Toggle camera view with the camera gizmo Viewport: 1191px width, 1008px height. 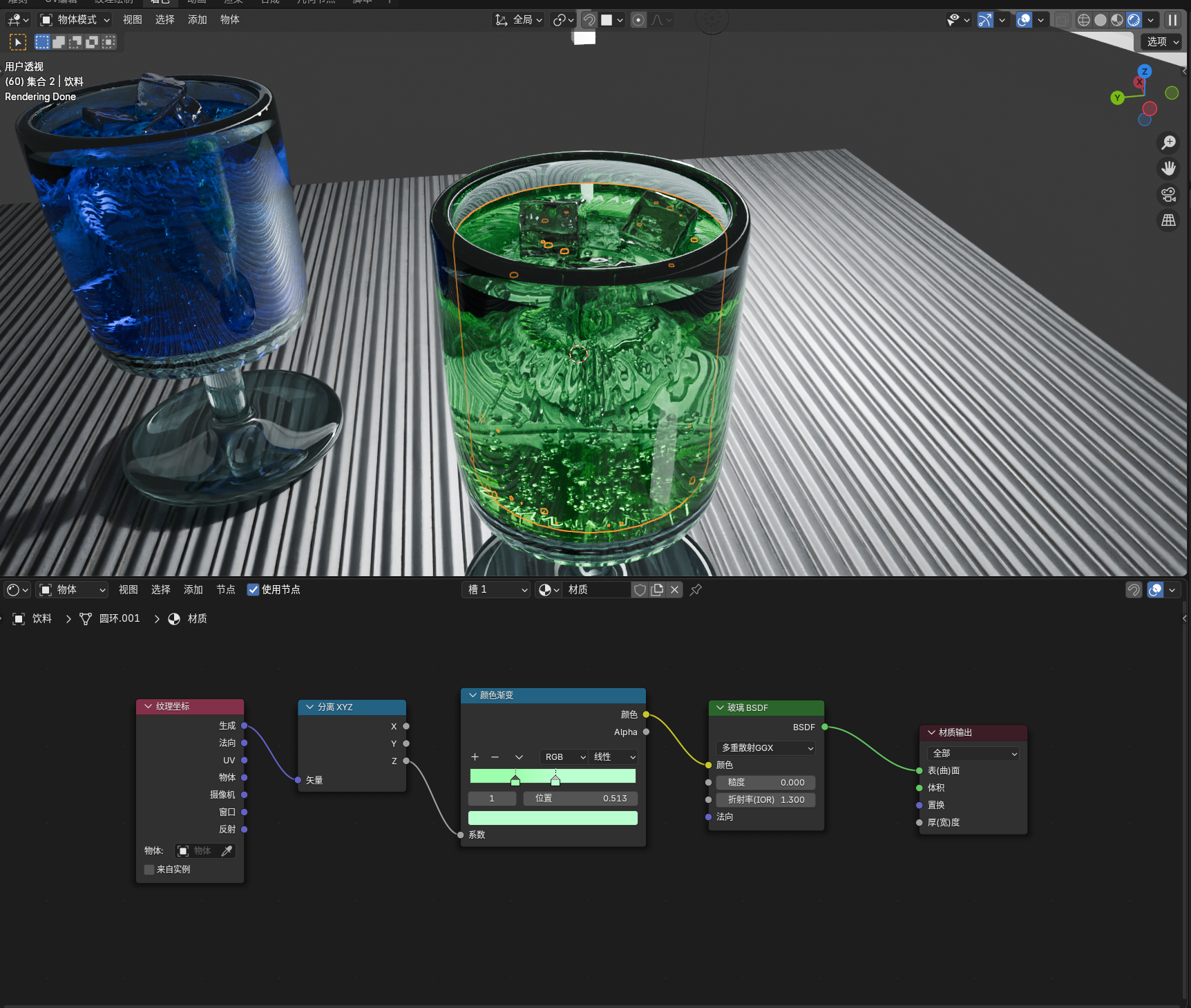[x=1168, y=195]
